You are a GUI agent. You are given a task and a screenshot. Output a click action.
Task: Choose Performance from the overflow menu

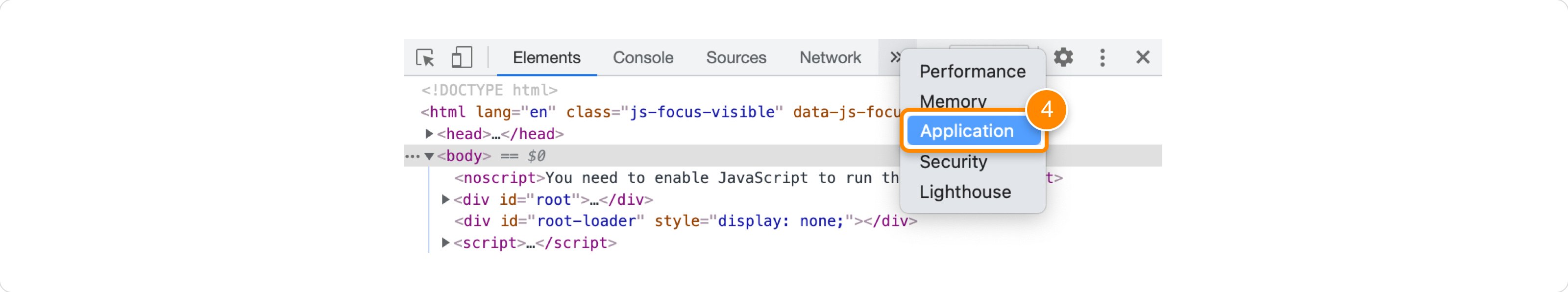click(972, 72)
